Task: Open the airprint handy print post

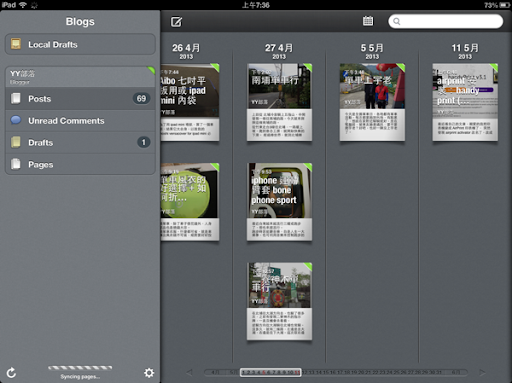Action: tap(465, 102)
